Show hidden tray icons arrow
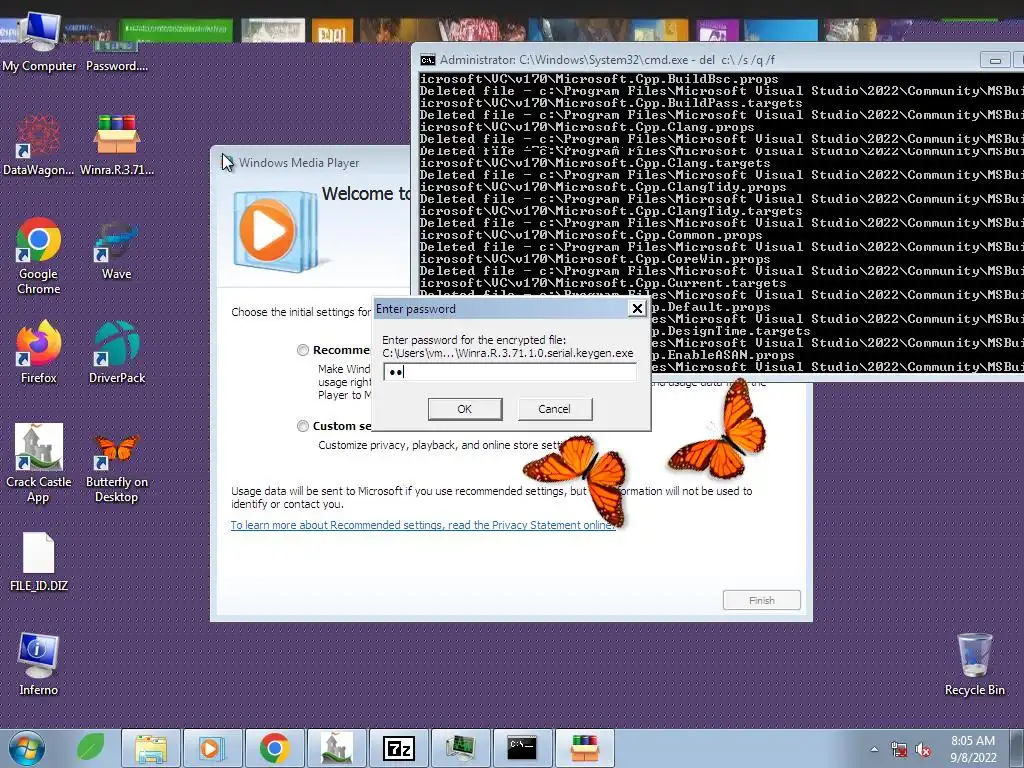 (x=874, y=750)
